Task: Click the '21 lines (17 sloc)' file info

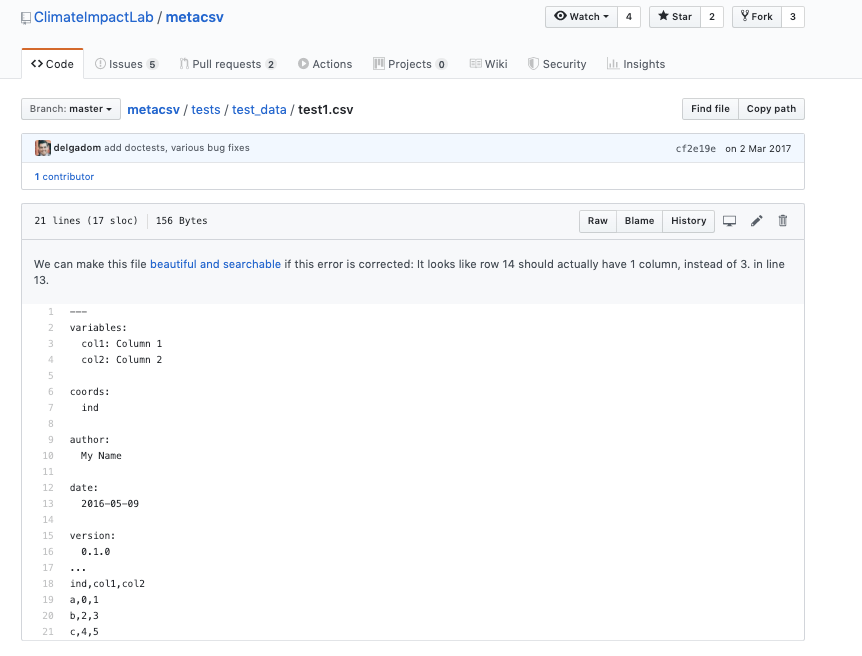Action: tap(86, 220)
